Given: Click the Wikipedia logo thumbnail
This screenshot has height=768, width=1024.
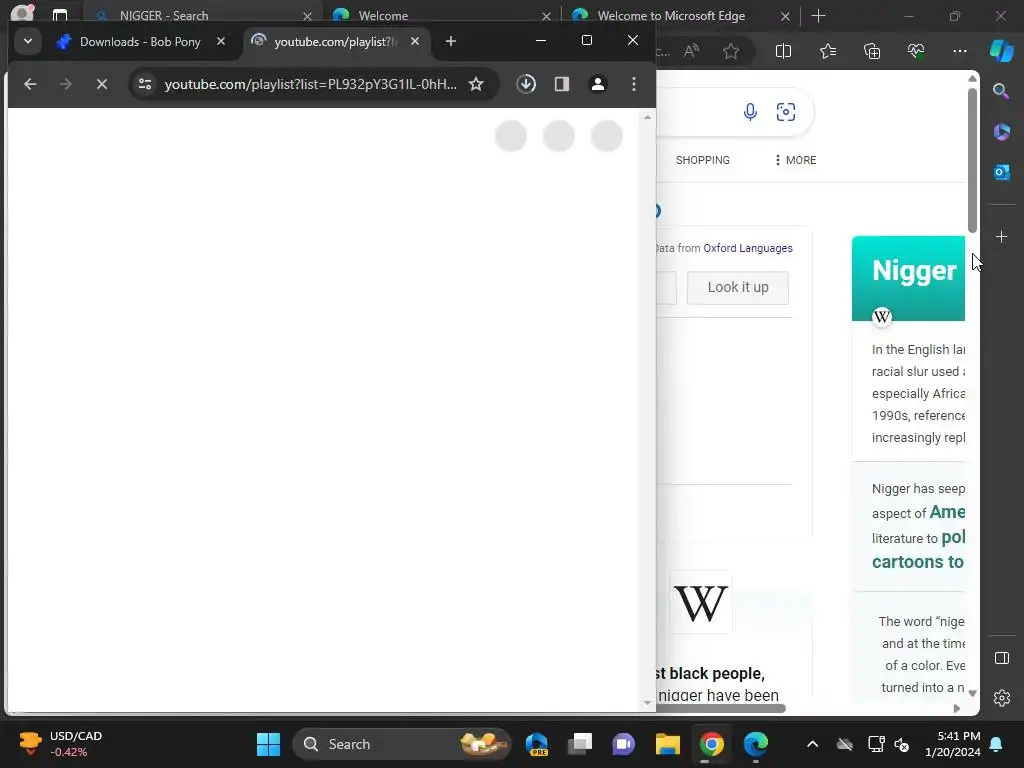Looking at the screenshot, I should point(701,603).
